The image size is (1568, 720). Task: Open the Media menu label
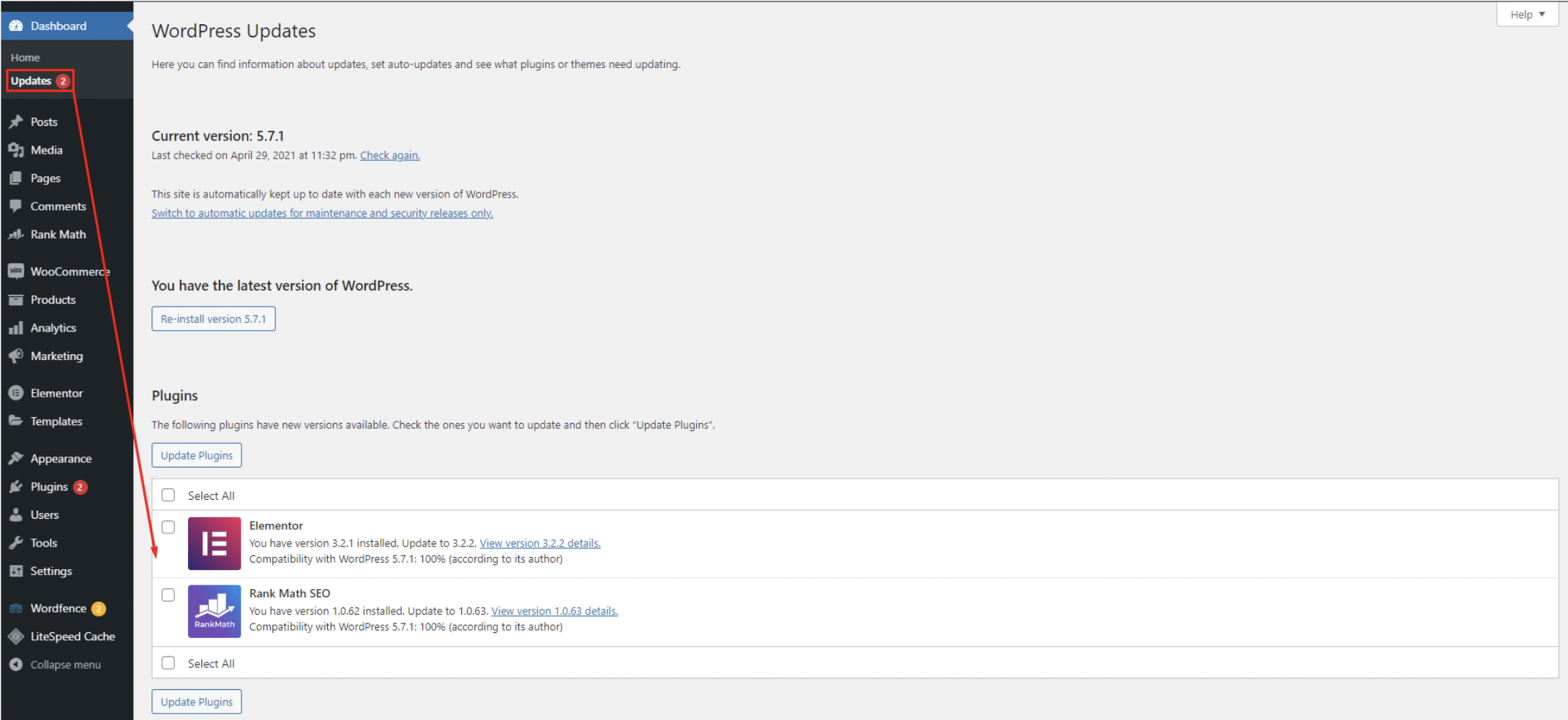click(x=47, y=150)
